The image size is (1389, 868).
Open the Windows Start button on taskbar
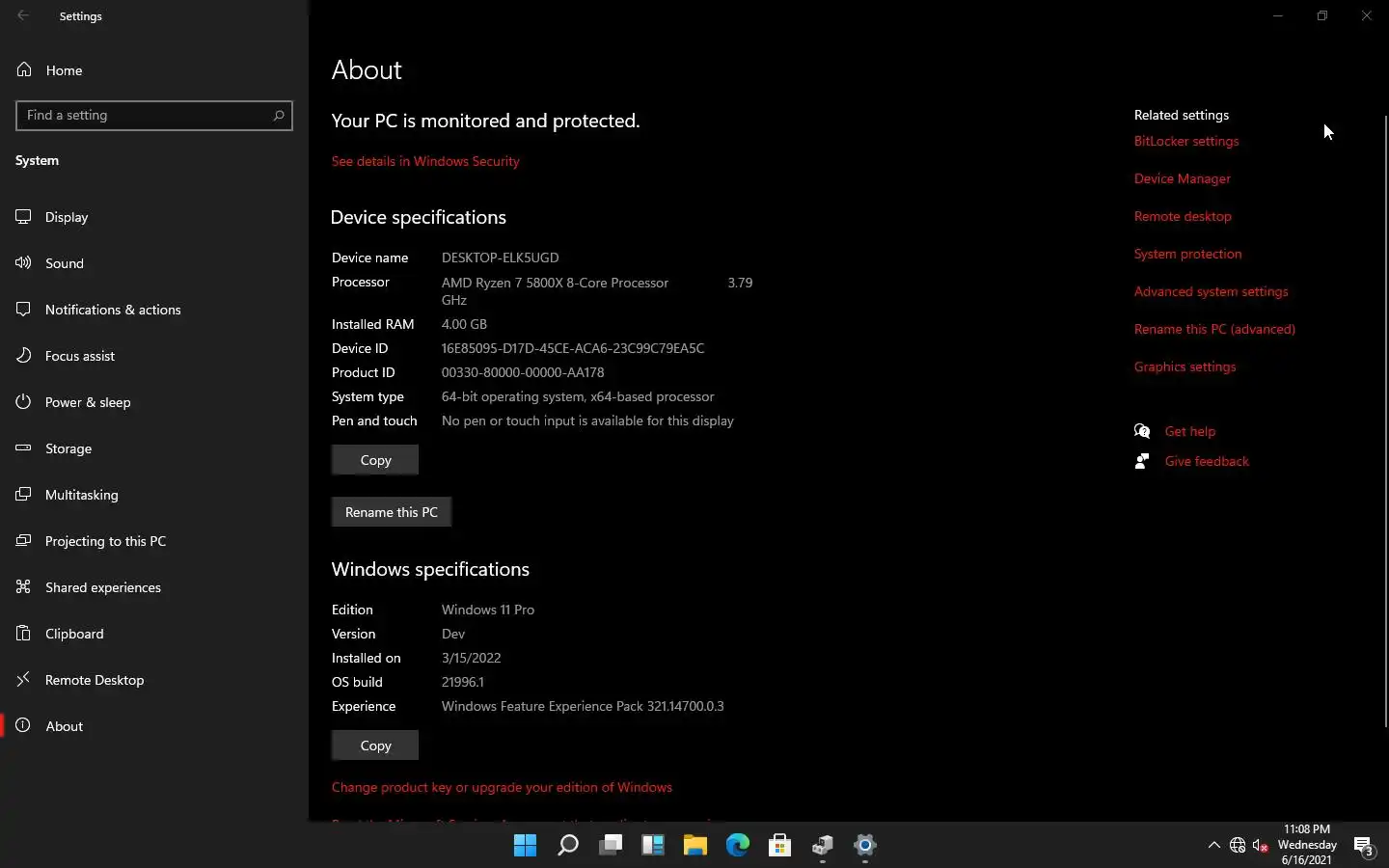[x=526, y=846]
